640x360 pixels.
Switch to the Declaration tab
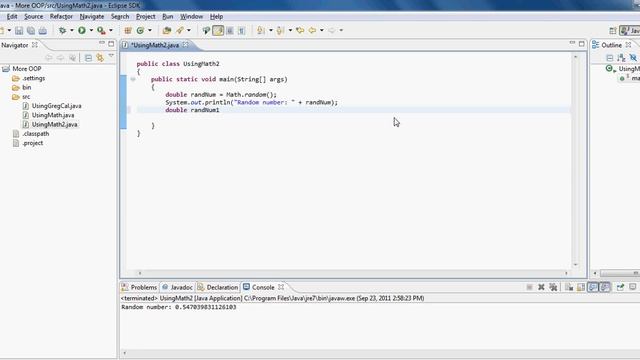tap(218, 287)
